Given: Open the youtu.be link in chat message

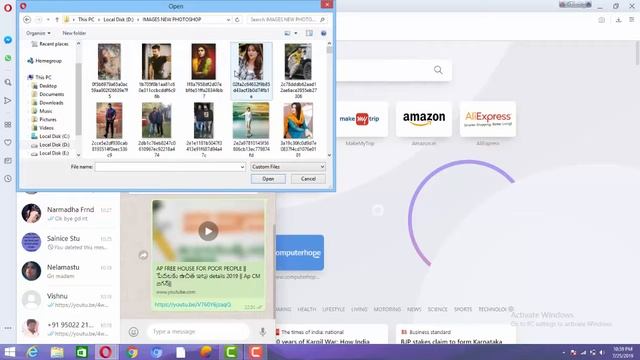Looking at the screenshot, I should click(193, 305).
